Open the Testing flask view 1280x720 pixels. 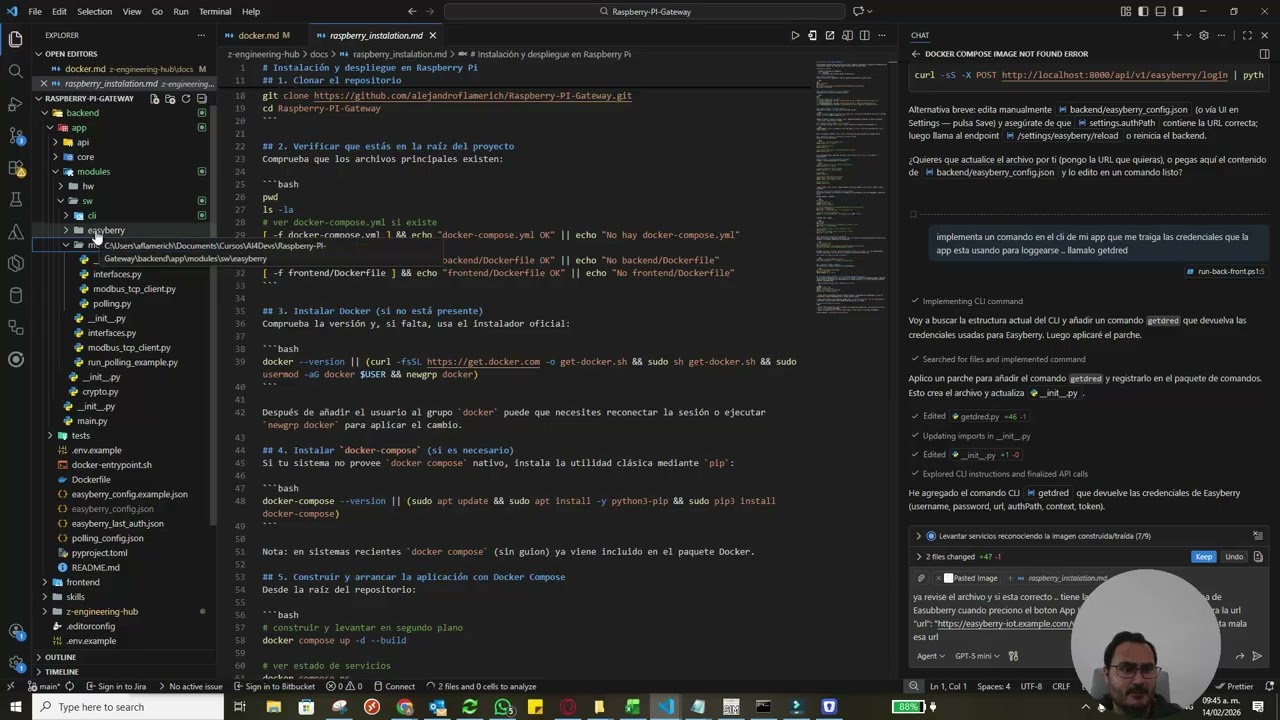(x=15, y=199)
